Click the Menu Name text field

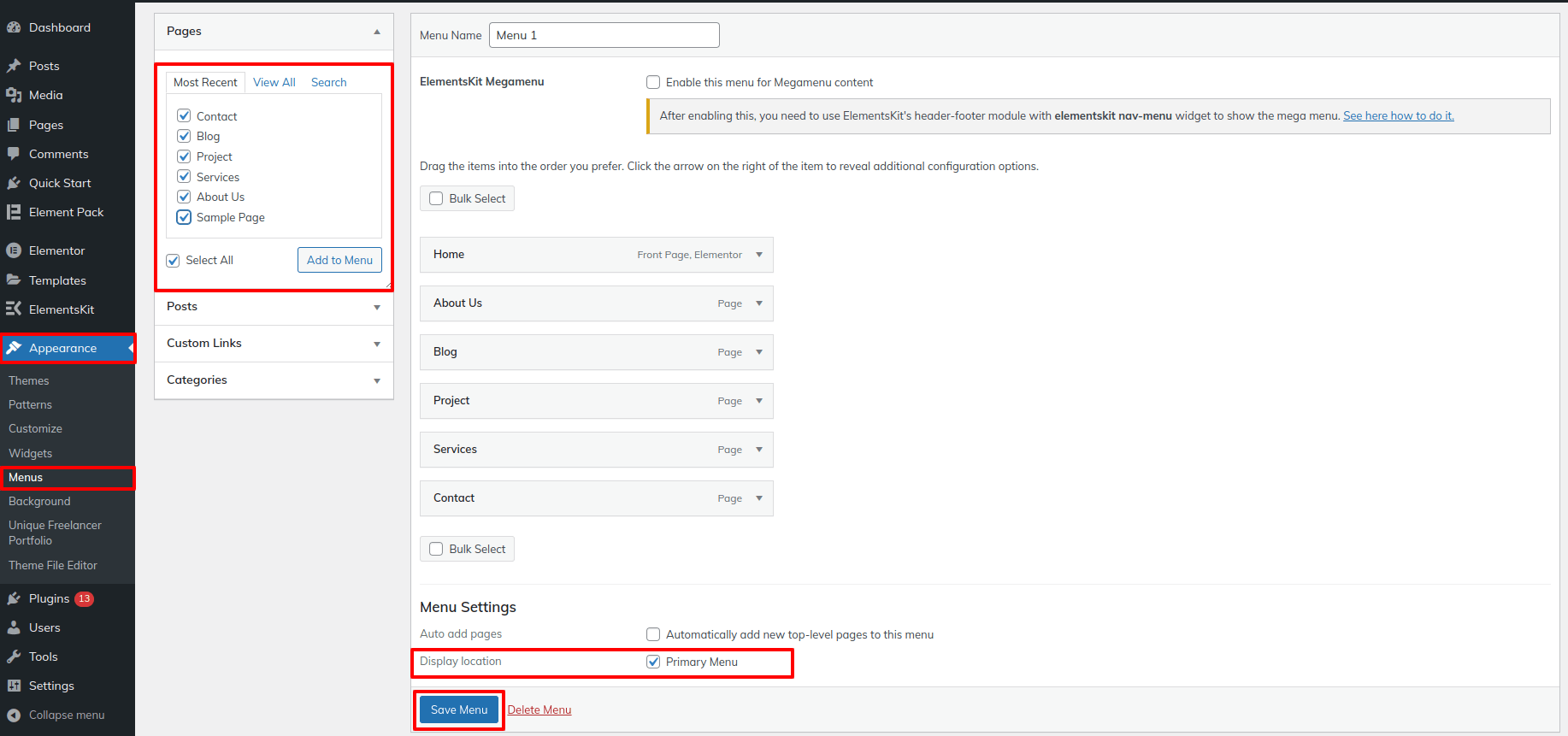point(604,35)
